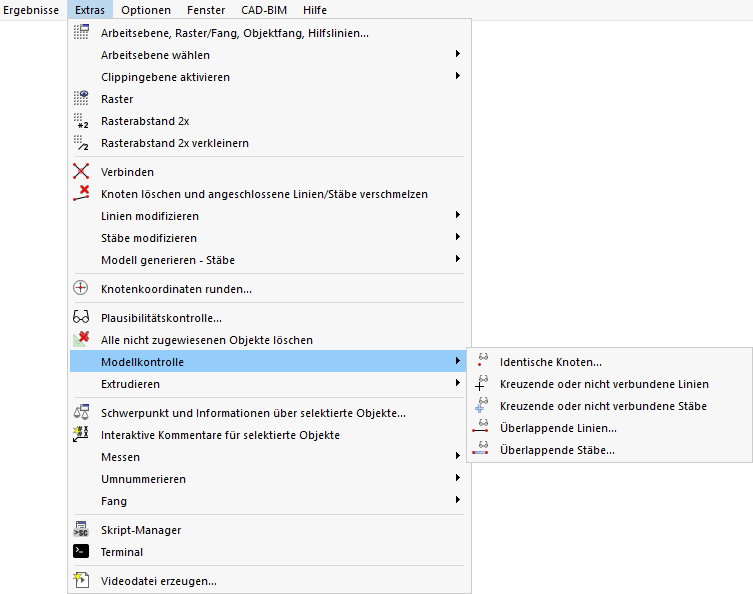Open the Optionen menu

pyautogui.click(x=146, y=10)
